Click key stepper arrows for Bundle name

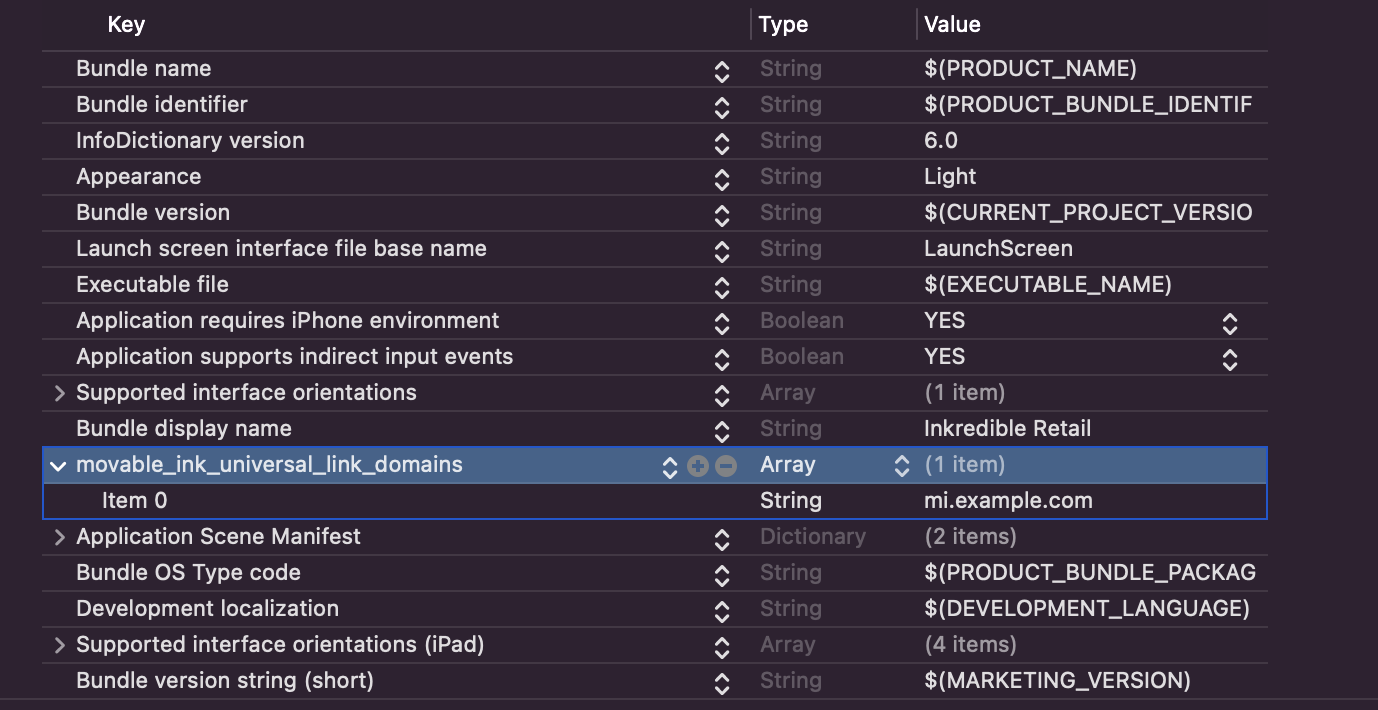722,71
